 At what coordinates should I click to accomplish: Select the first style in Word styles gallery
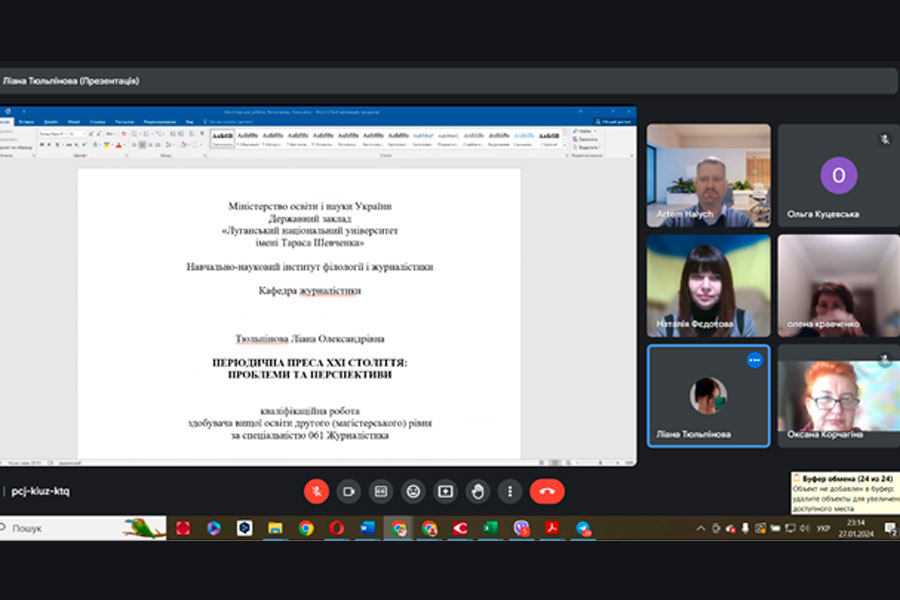(223, 138)
